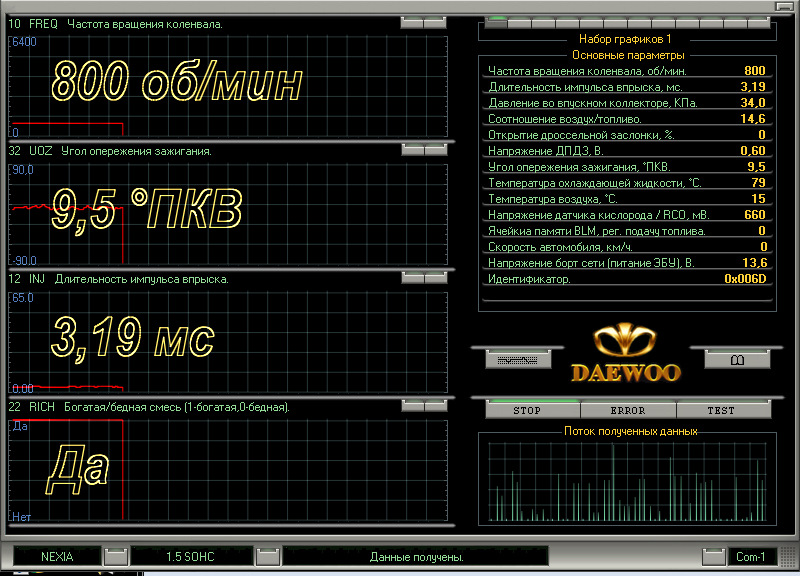Click the 'Температура воздуха, °С.' row
This screenshot has width=800, height=576.
point(627,198)
